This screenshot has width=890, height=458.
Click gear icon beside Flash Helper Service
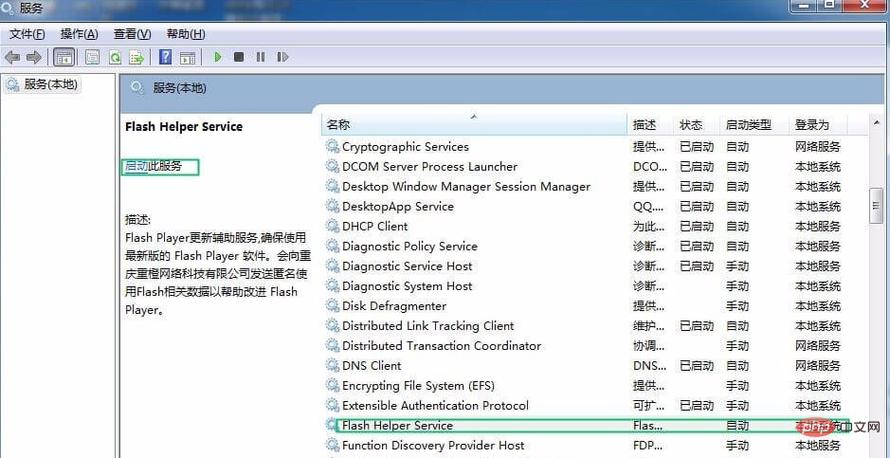pos(332,425)
